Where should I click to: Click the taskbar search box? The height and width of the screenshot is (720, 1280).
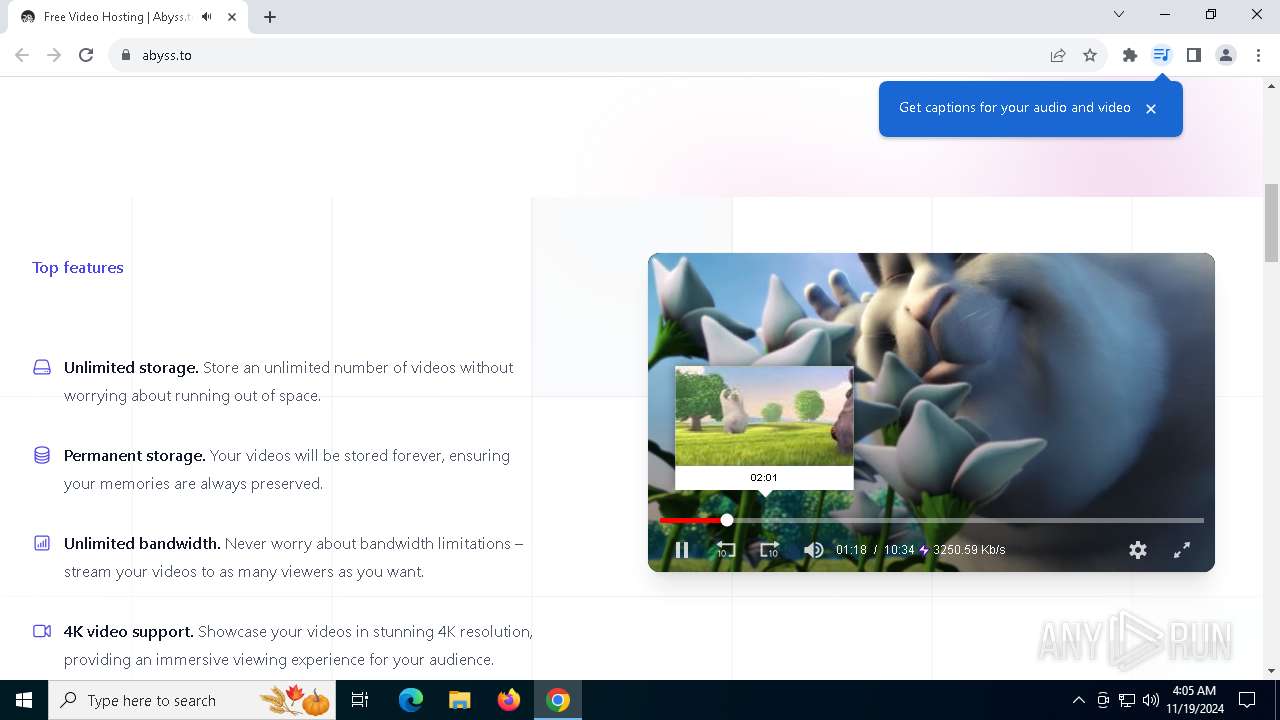click(x=194, y=700)
